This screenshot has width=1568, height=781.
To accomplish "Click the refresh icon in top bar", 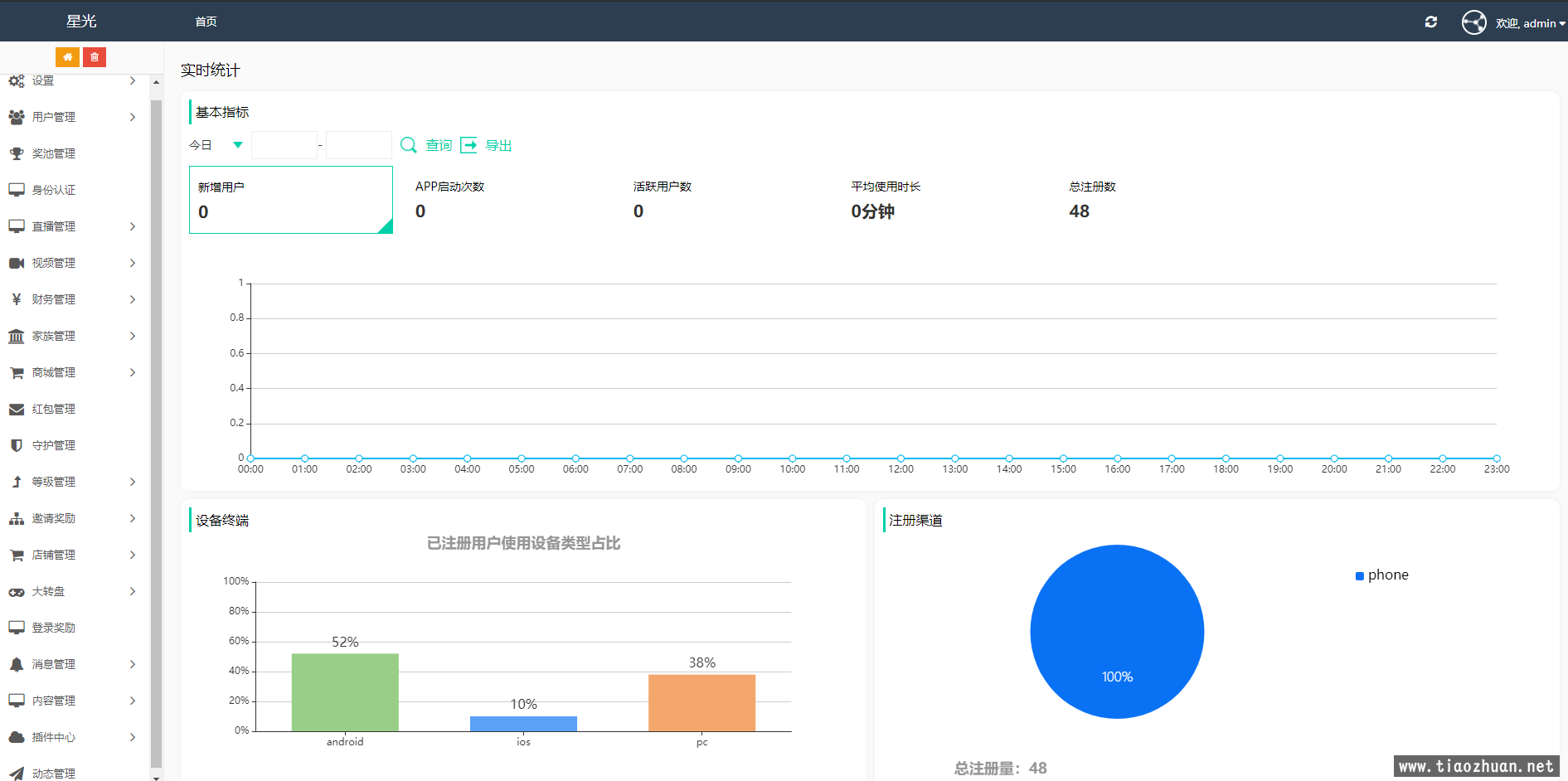I will coord(1431,22).
